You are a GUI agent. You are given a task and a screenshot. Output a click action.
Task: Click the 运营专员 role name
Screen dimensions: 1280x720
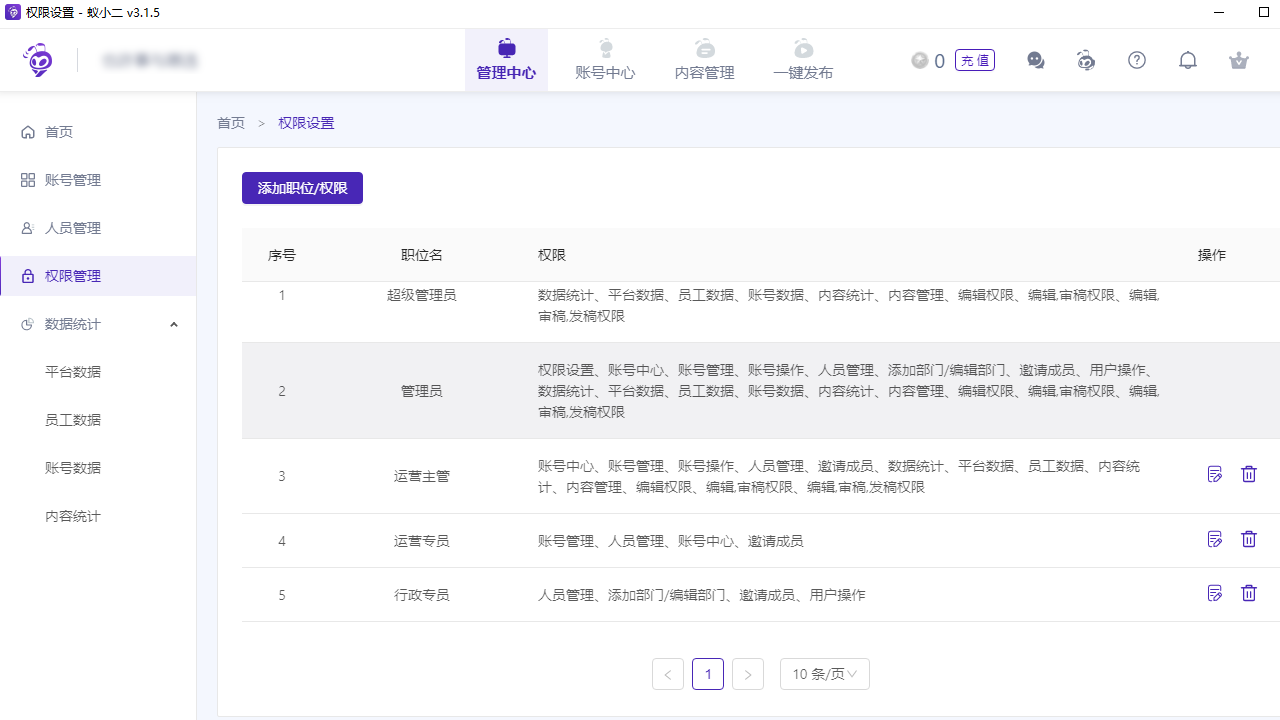422,541
